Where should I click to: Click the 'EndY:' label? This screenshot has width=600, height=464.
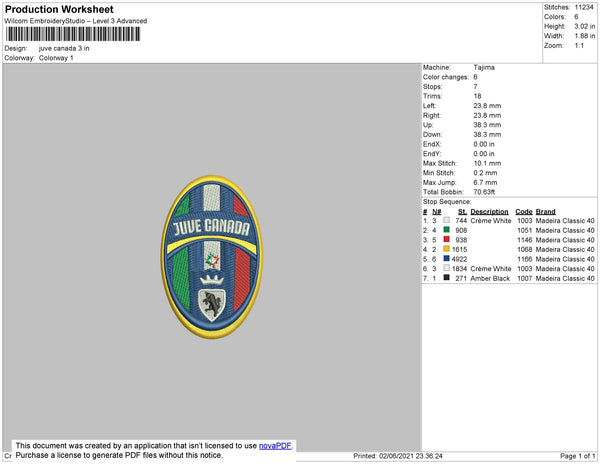coord(432,154)
